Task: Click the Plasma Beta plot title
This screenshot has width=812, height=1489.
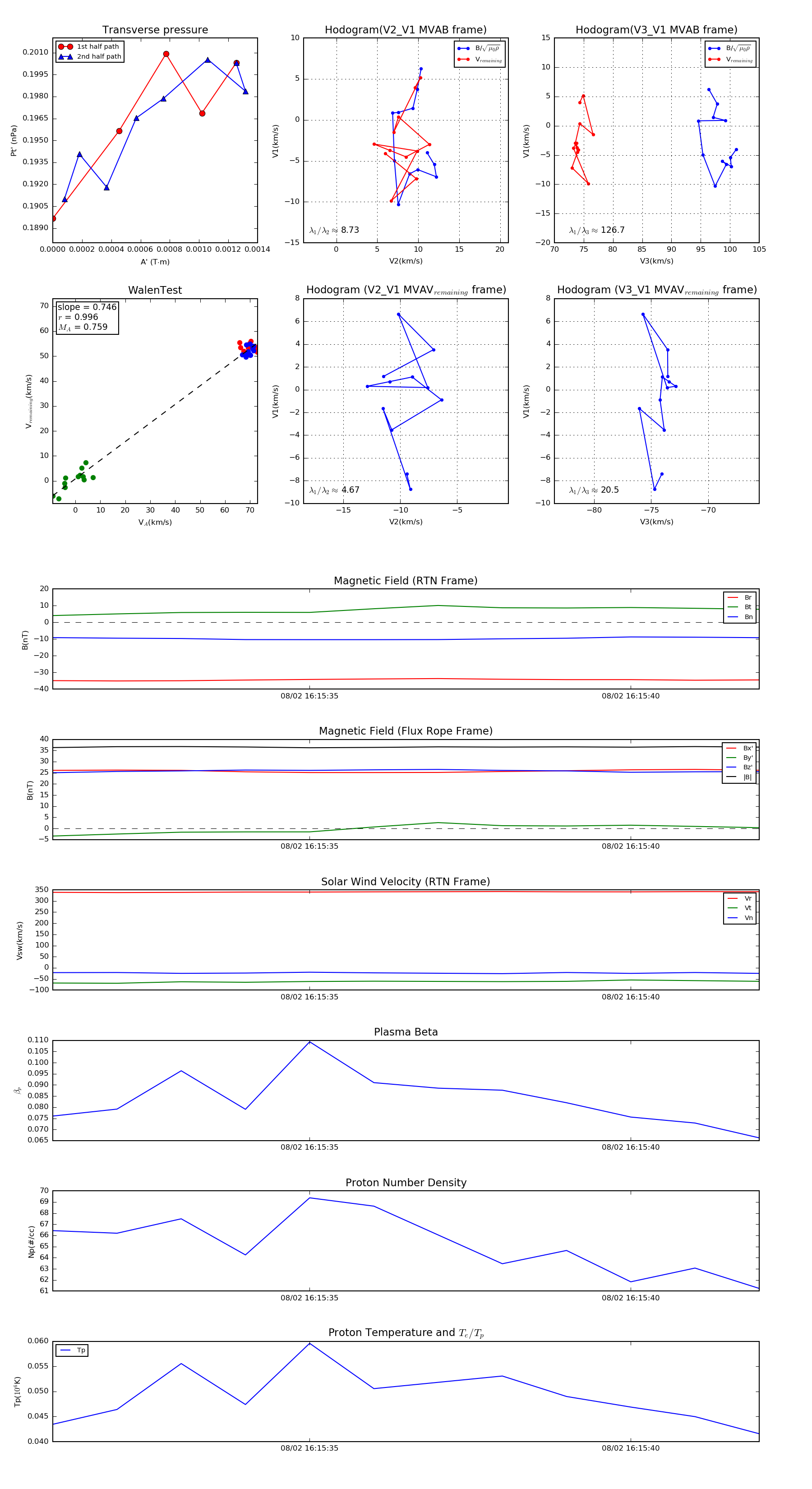Action: coord(406,1032)
